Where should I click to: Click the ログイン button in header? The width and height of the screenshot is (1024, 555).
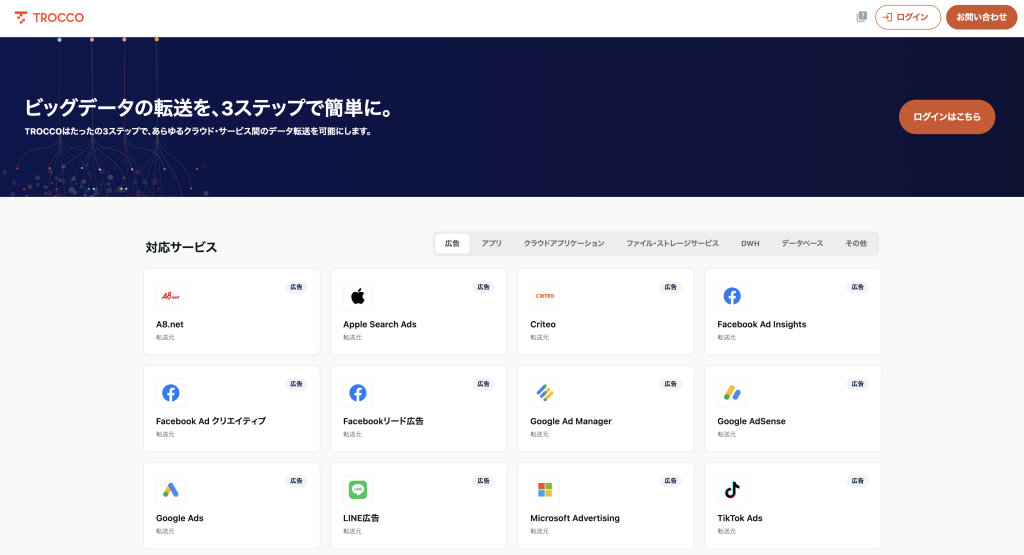pos(908,17)
